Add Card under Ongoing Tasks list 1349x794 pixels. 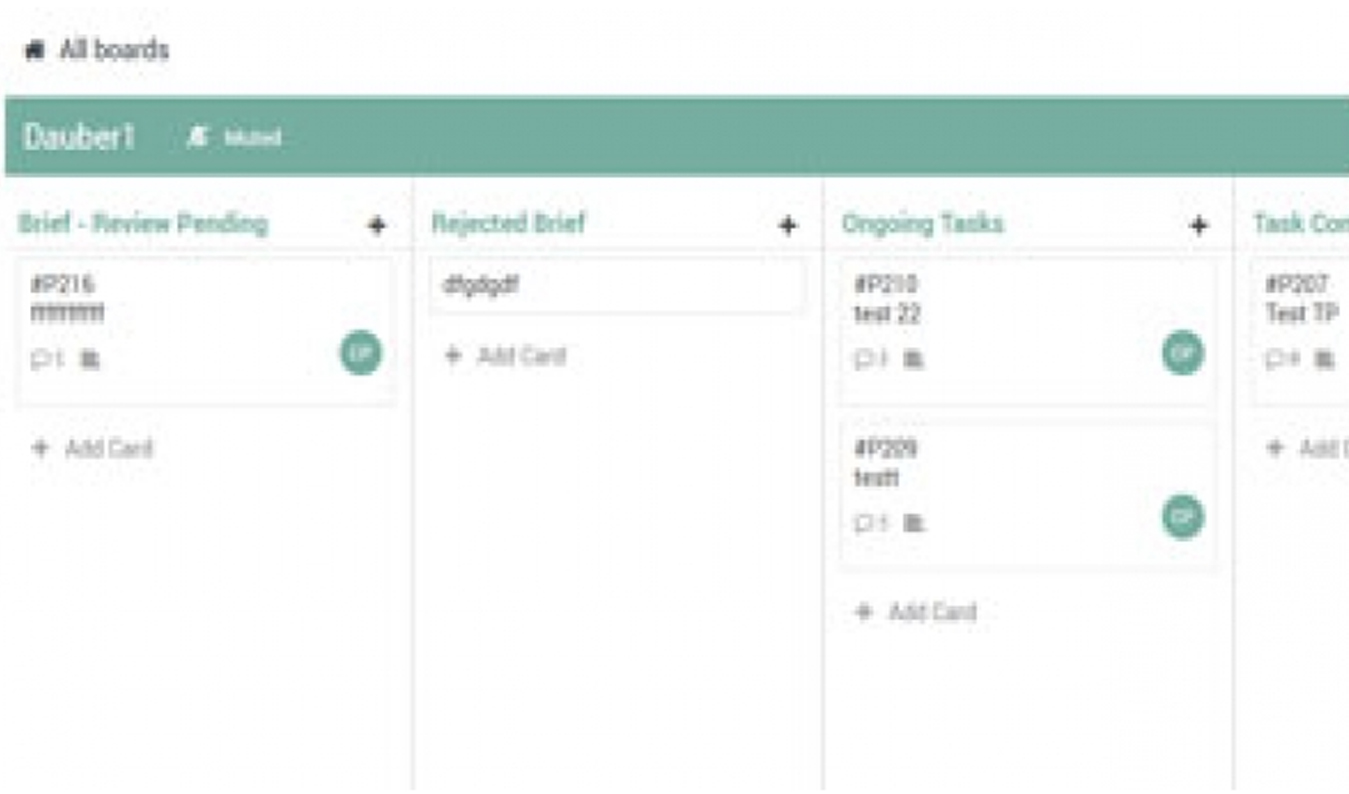coord(916,612)
